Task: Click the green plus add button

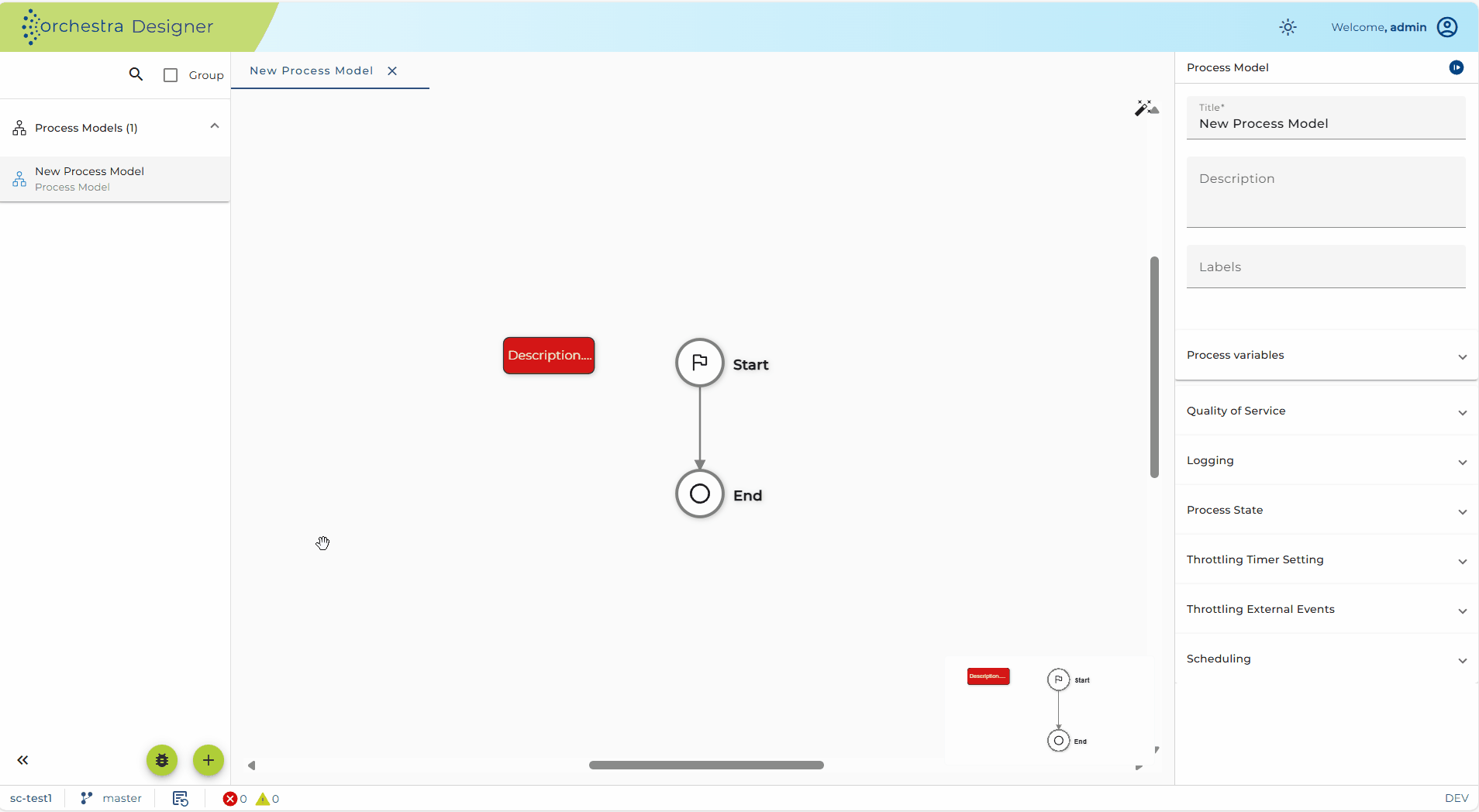Action: click(x=209, y=760)
